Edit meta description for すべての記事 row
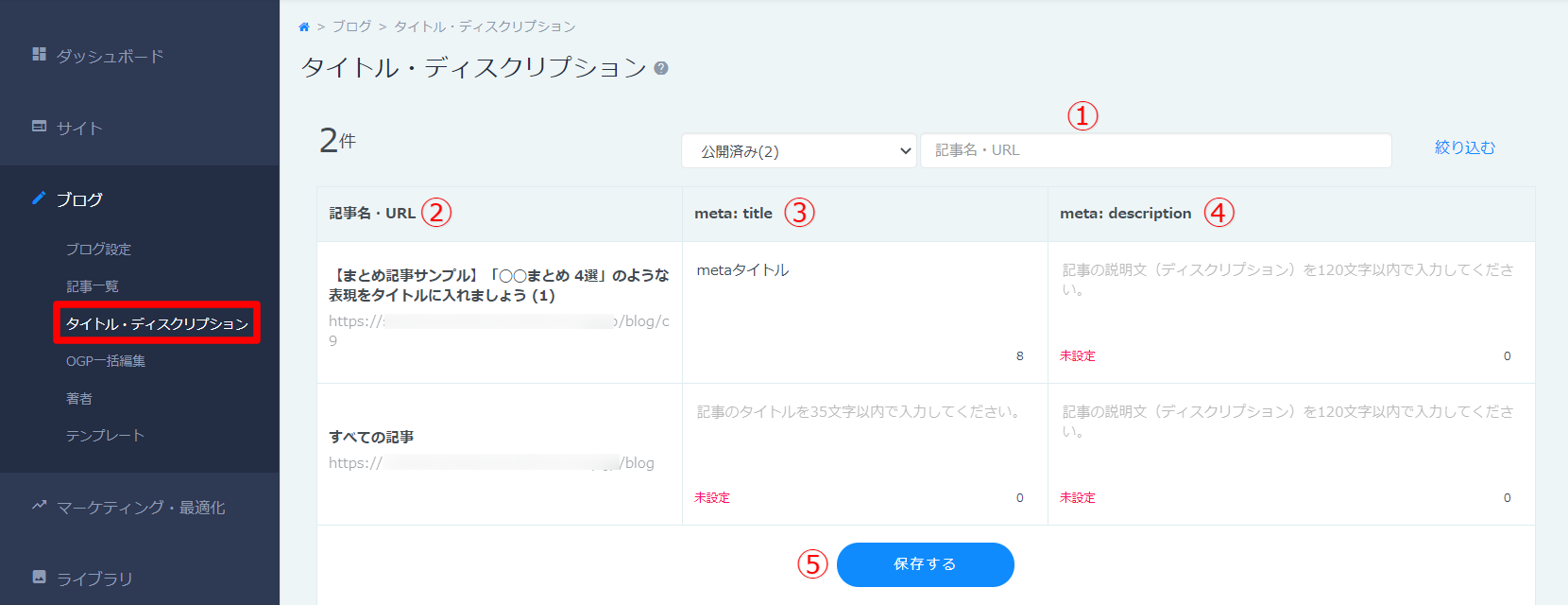The width and height of the screenshot is (1568, 605). 1291,442
